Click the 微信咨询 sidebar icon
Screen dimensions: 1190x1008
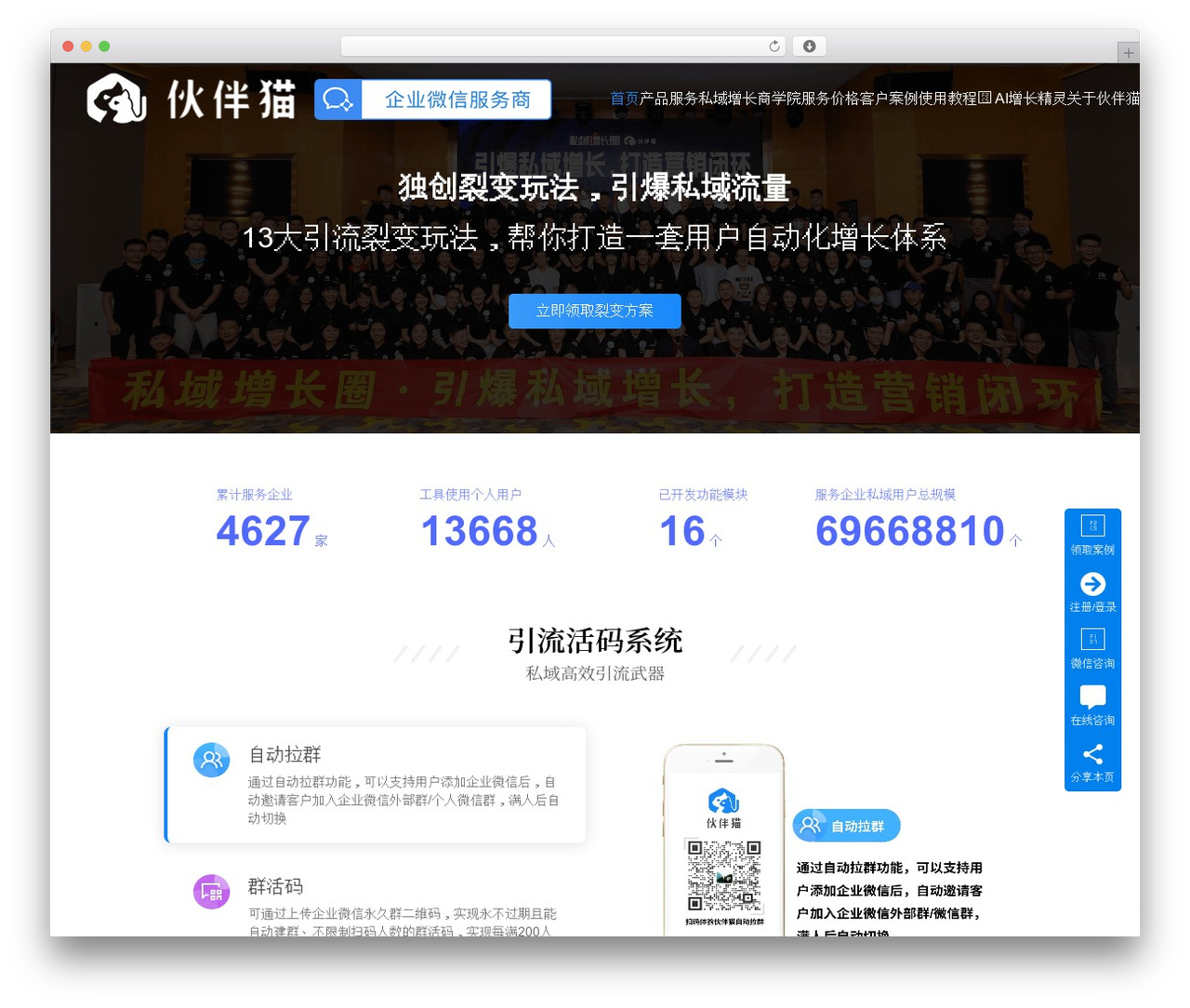pyautogui.click(x=1092, y=640)
